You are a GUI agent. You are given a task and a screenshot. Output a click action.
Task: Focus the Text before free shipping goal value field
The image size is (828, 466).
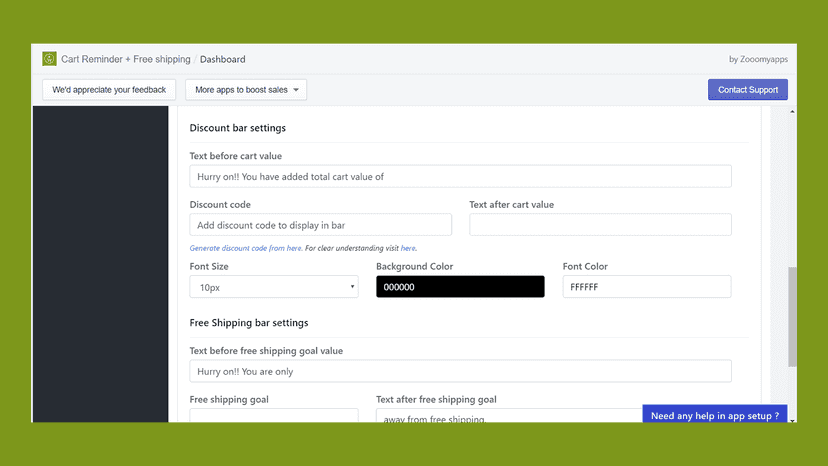click(x=460, y=371)
